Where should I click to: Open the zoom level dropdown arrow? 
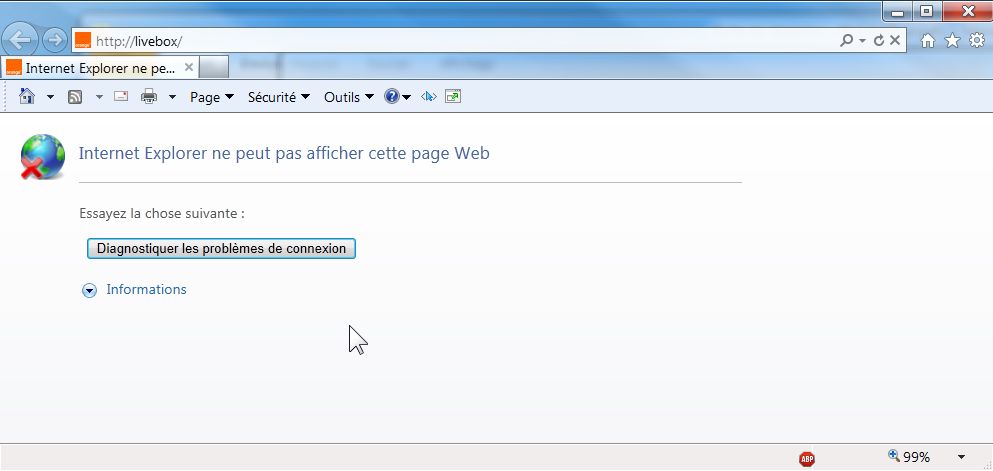(x=961, y=457)
